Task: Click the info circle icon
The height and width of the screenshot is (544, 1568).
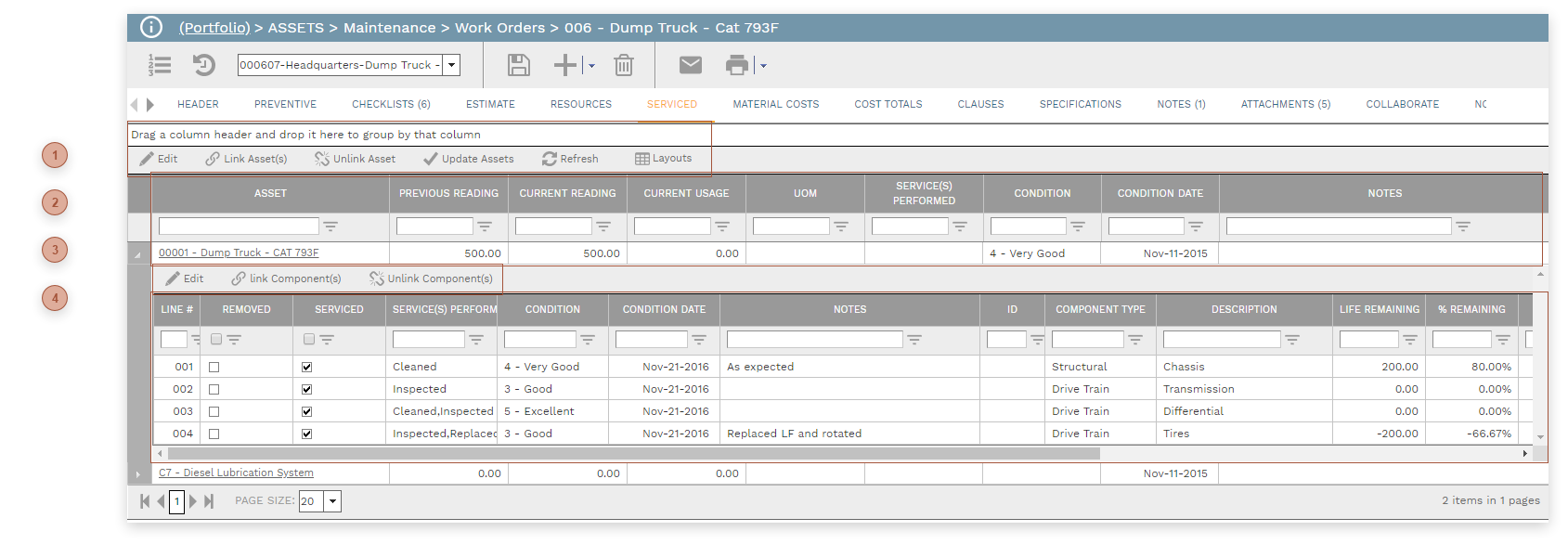Action: coord(151,28)
